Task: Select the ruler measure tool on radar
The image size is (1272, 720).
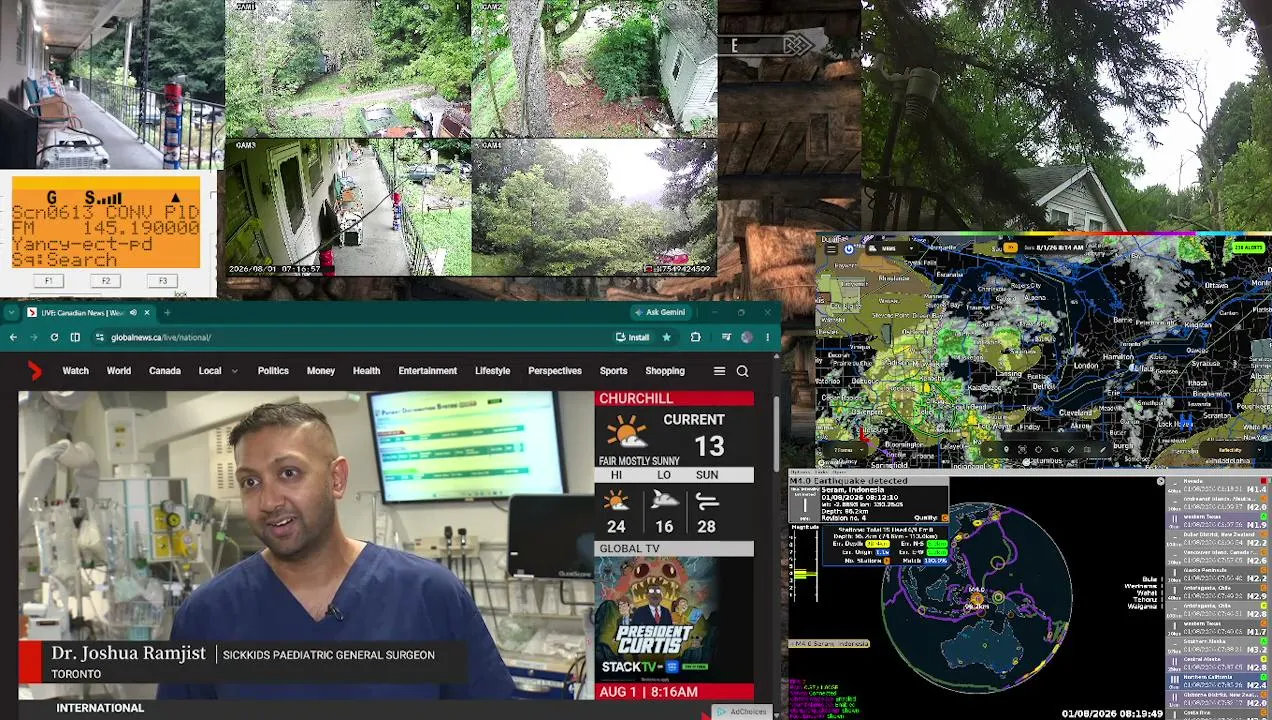Action: pyautogui.click(x=1071, y=450)
